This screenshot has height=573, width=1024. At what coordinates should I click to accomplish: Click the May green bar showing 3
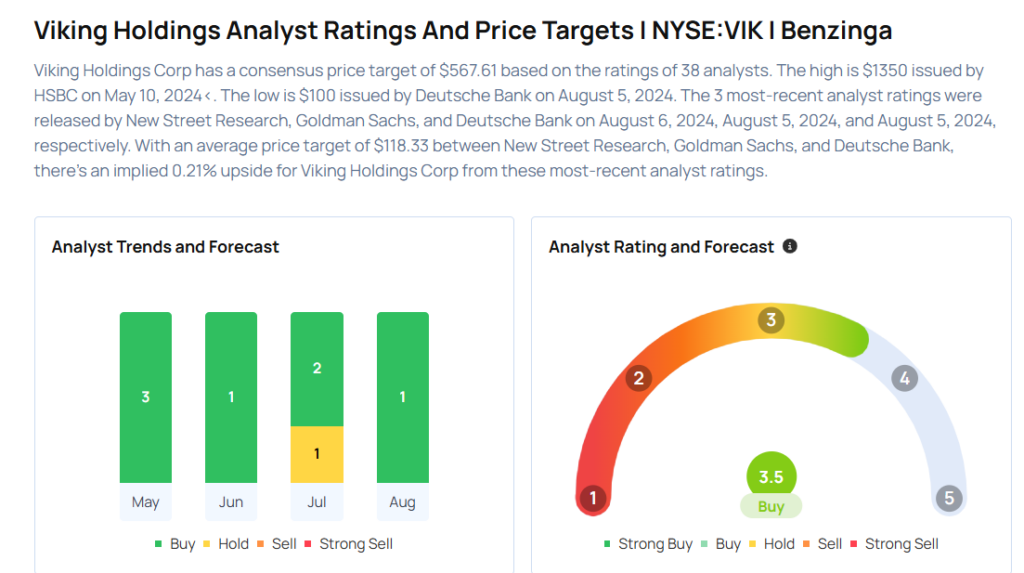[x=145, y=397]
